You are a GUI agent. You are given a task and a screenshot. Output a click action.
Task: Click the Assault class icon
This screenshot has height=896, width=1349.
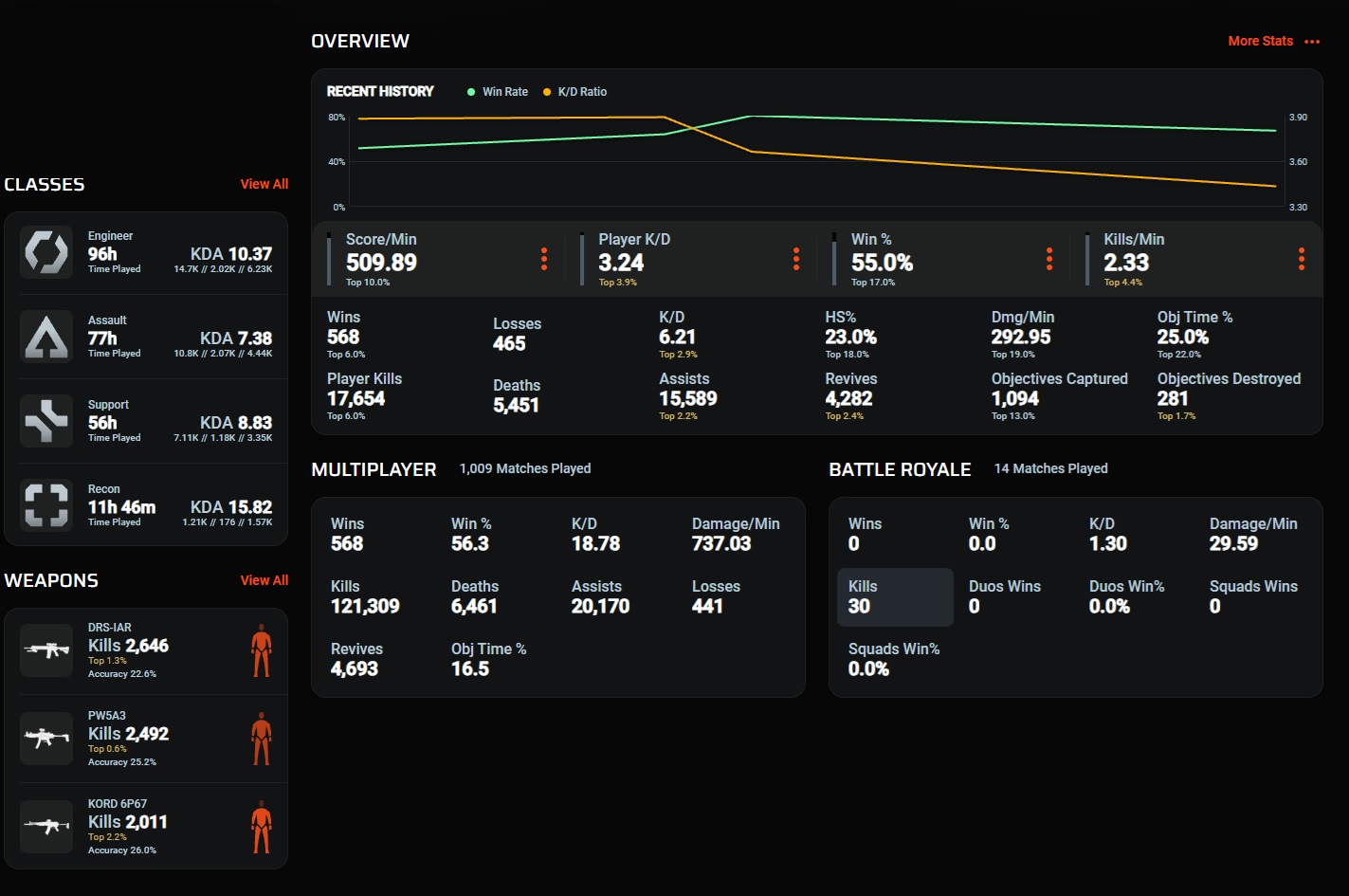(46, 337)
